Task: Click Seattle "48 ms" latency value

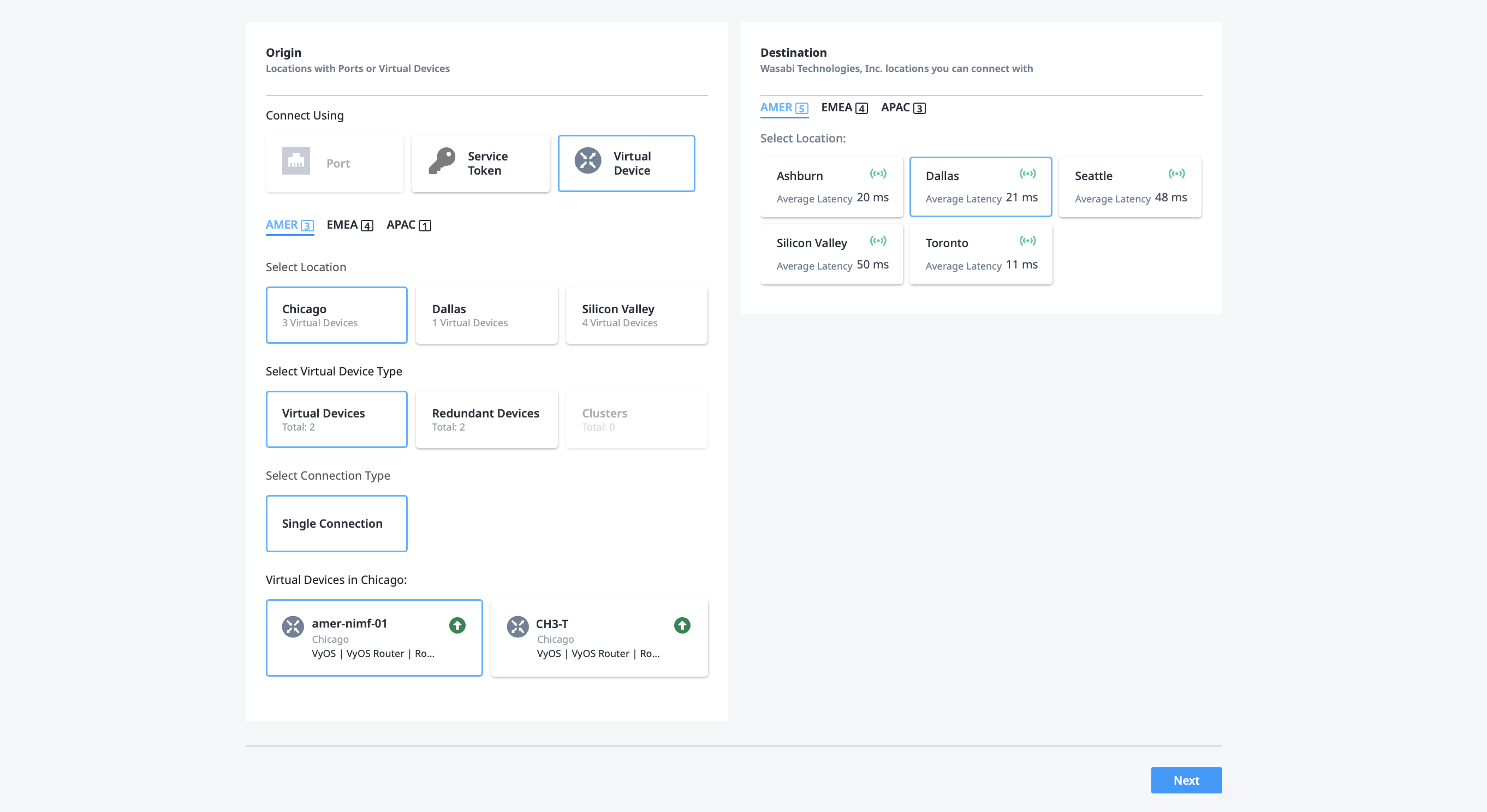Action: pyautogui.click(x=1171, y=198)
